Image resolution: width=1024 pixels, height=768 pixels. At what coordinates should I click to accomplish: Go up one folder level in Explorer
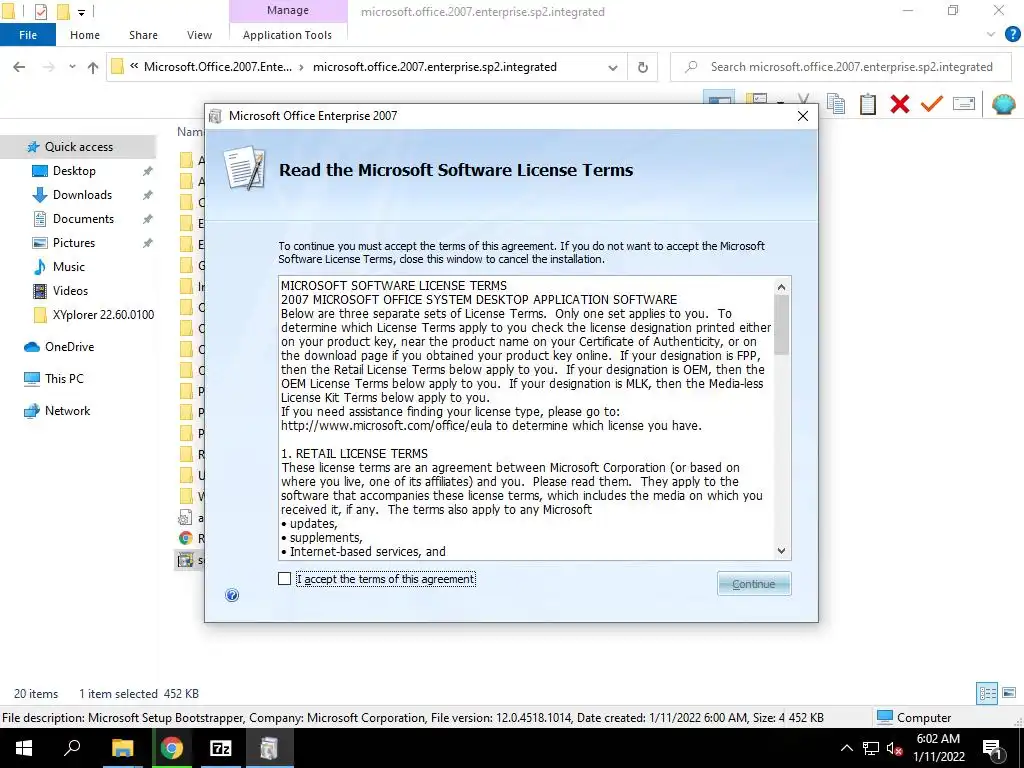tap(93, 67)
